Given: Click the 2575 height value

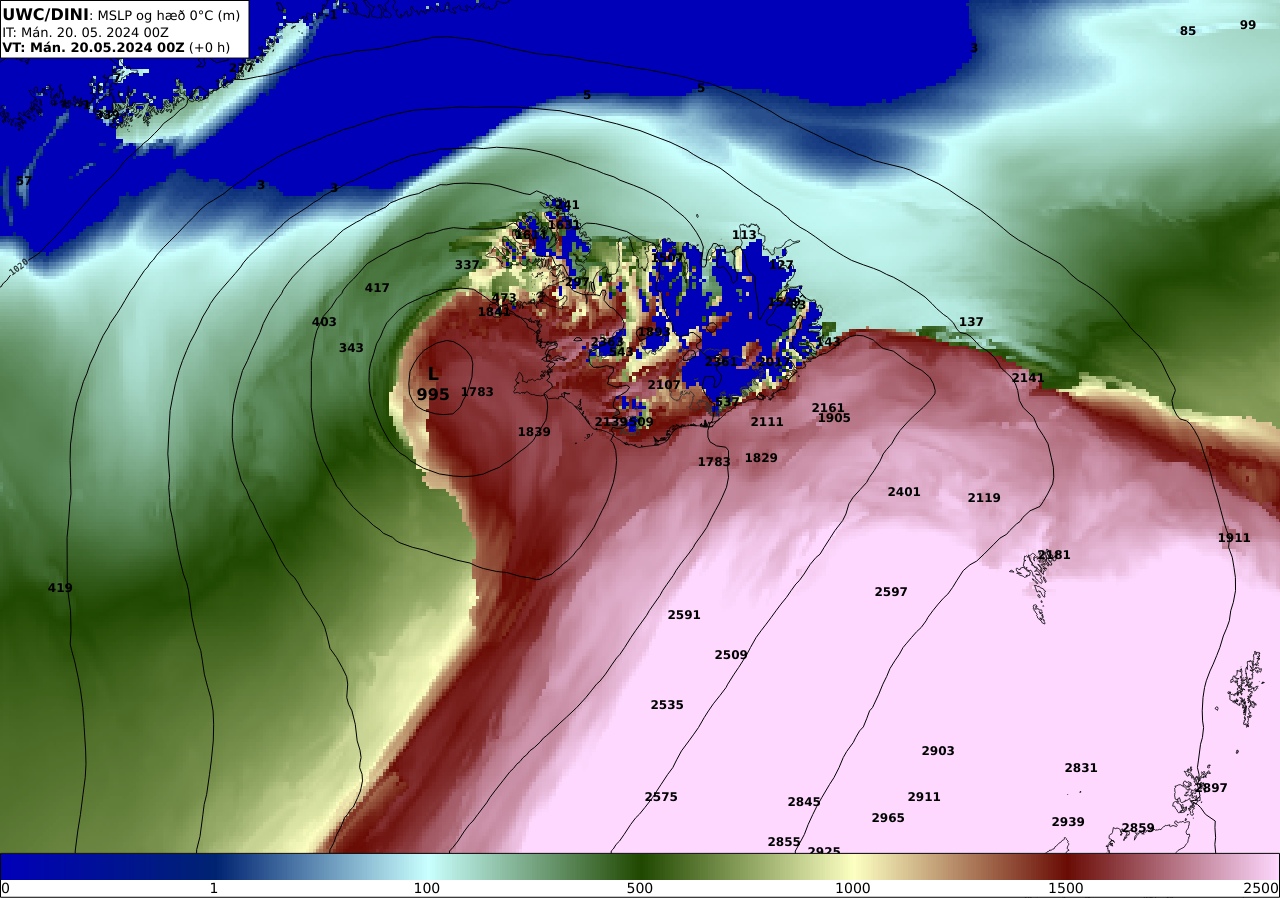Looking at the screenshot, I should coord(661,797).
